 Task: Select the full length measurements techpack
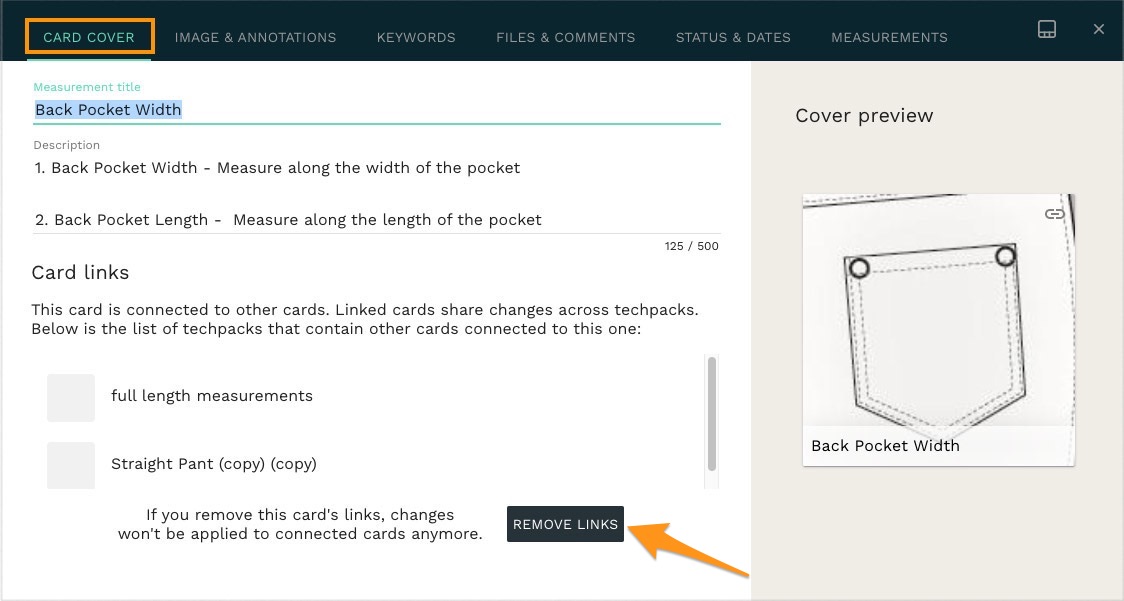click(212, 396)
